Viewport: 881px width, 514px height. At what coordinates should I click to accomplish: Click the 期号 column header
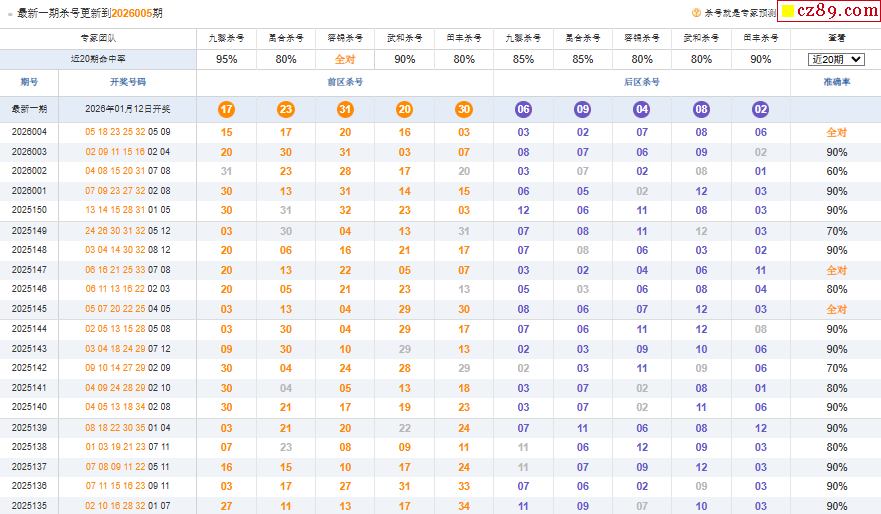pyautogui.click(x=29, y=82)
